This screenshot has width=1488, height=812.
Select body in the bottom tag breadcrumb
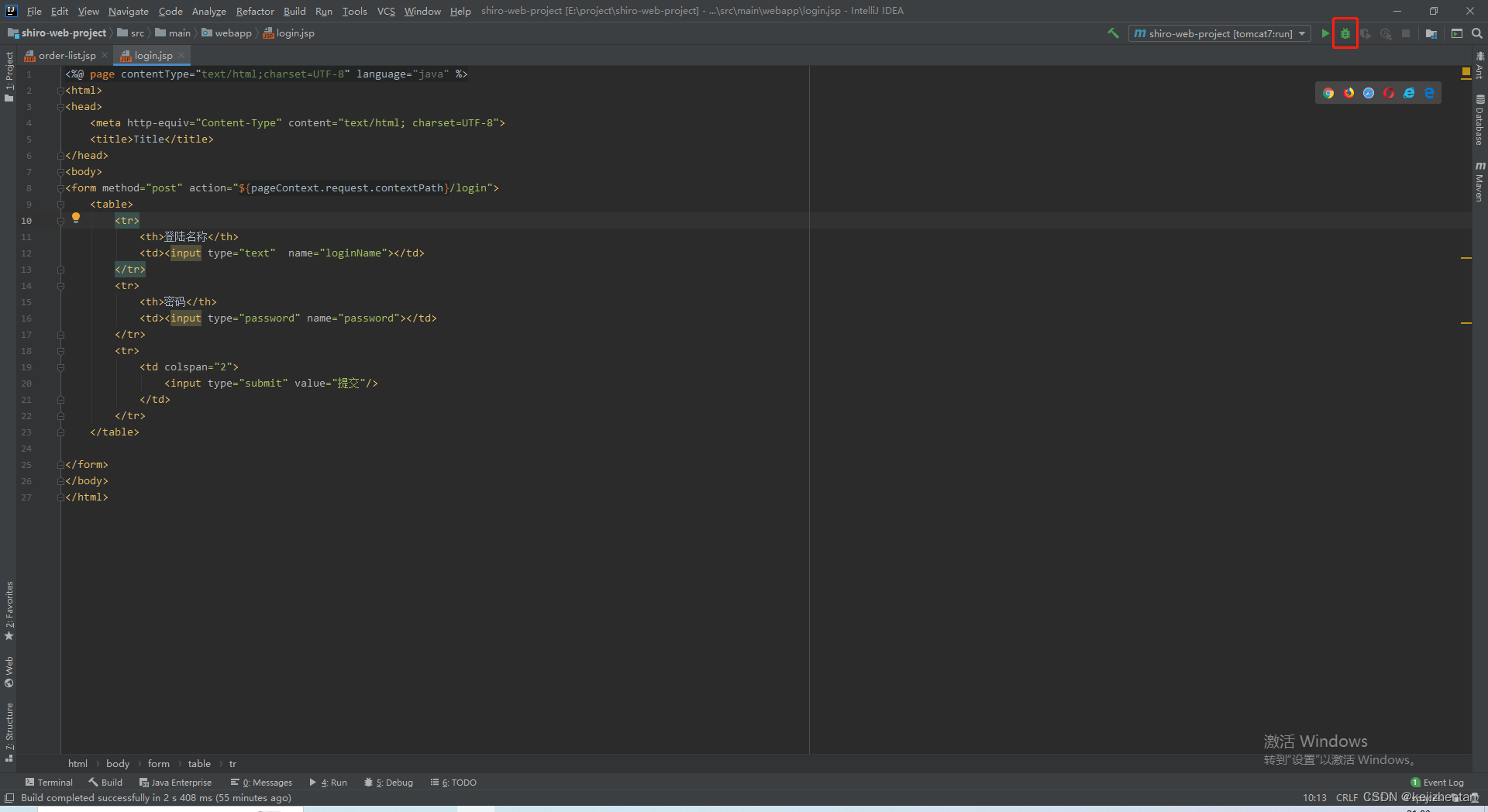tap(118, 764)
